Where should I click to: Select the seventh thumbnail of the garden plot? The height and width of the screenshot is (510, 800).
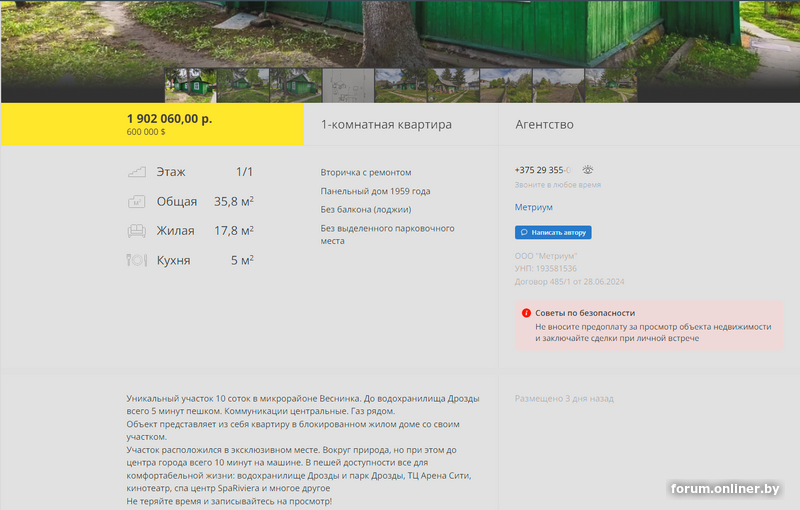pyautogui.click(x=506, y=86)
